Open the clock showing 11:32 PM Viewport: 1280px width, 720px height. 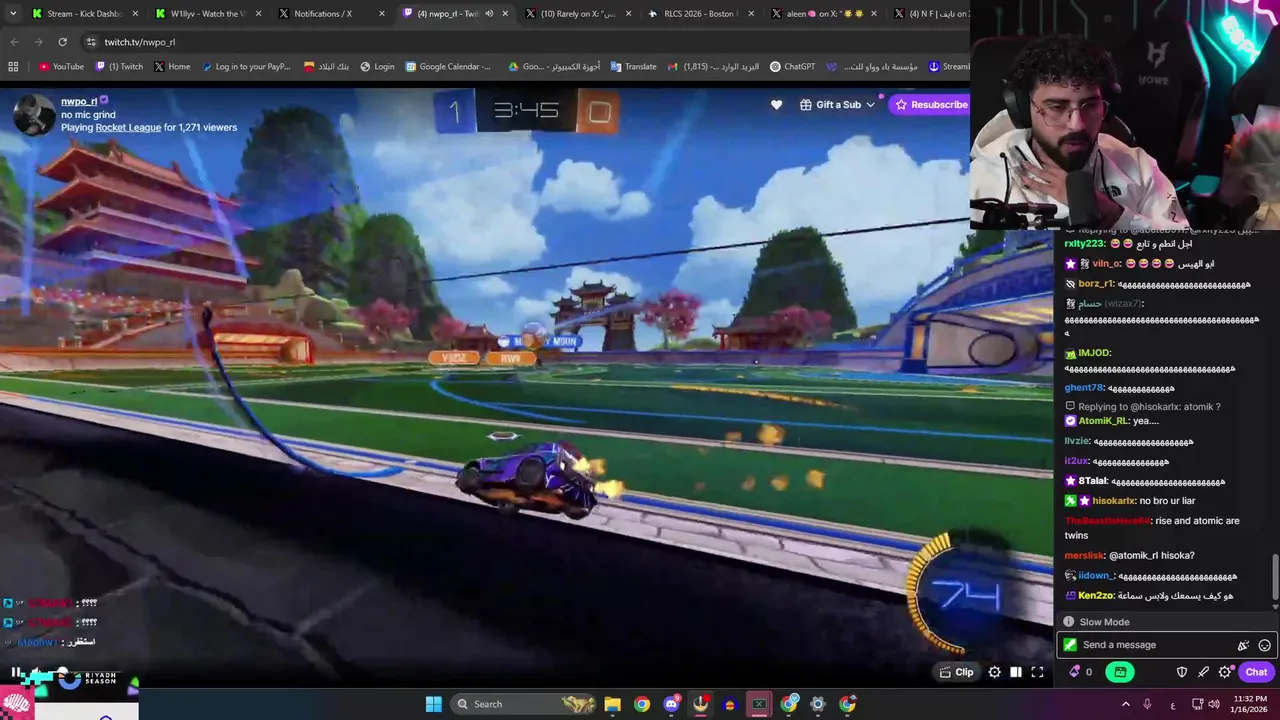point(1250,704)
